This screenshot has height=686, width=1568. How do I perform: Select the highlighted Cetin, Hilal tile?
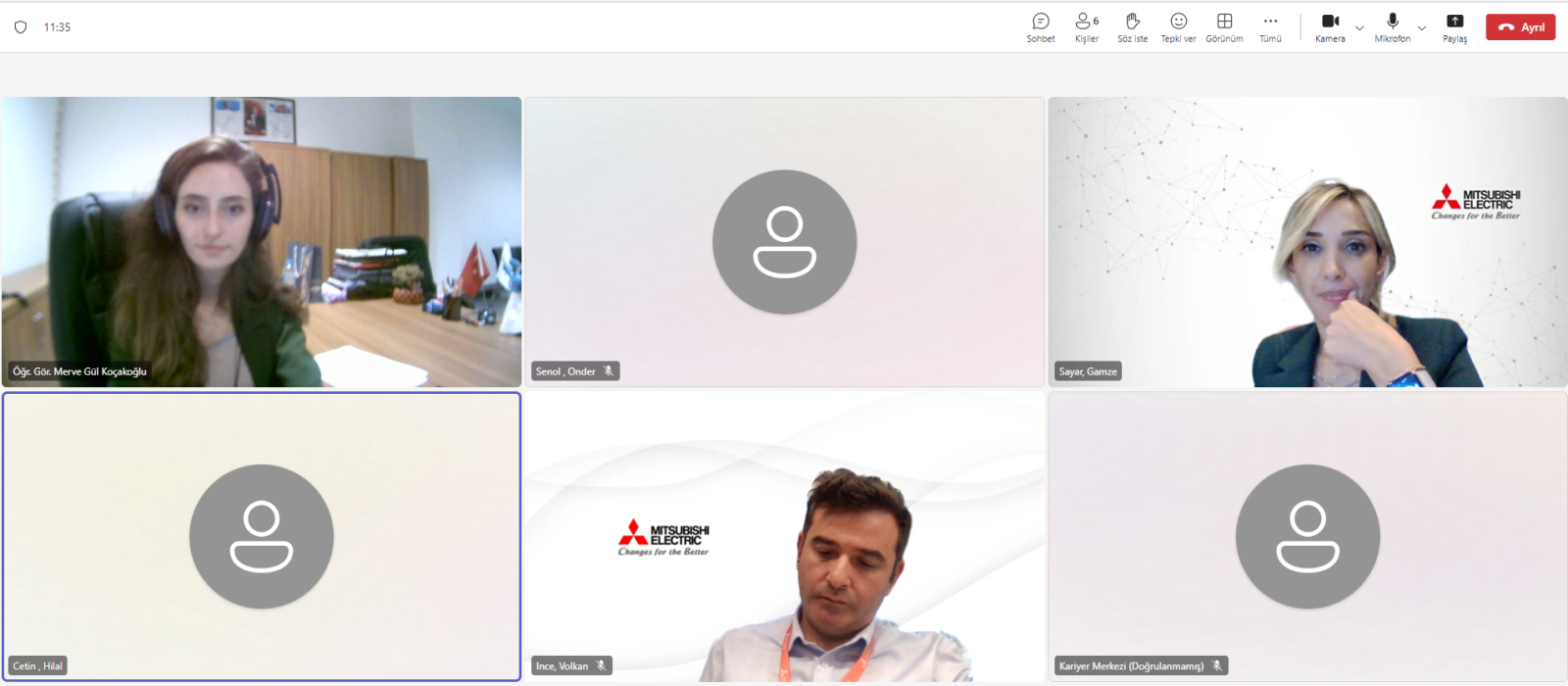261,536
